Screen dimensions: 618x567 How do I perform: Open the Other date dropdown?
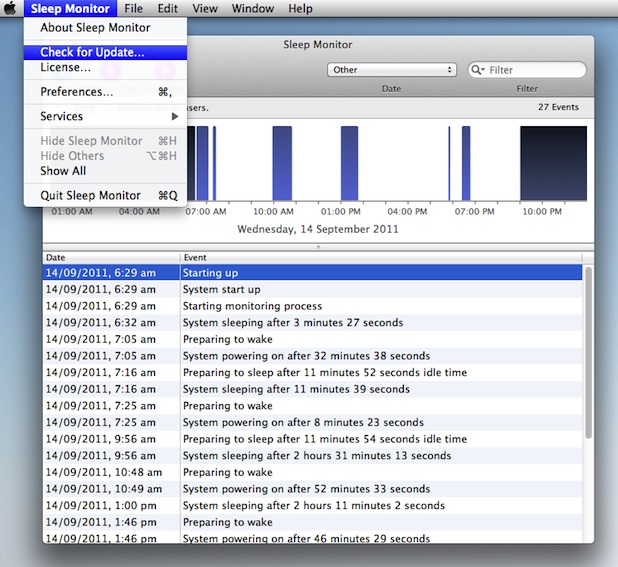(392, 70)
